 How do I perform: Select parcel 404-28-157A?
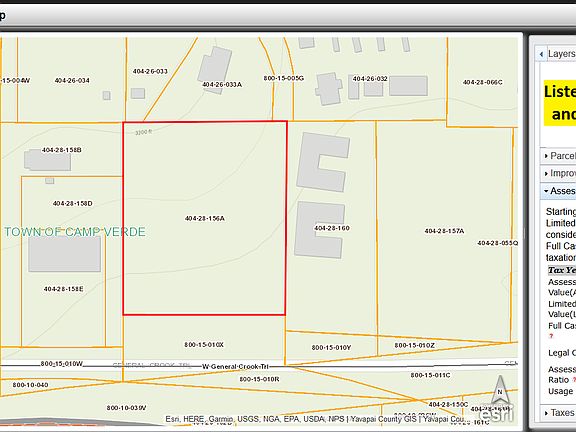pyautogui.click(x=444, y=231)
